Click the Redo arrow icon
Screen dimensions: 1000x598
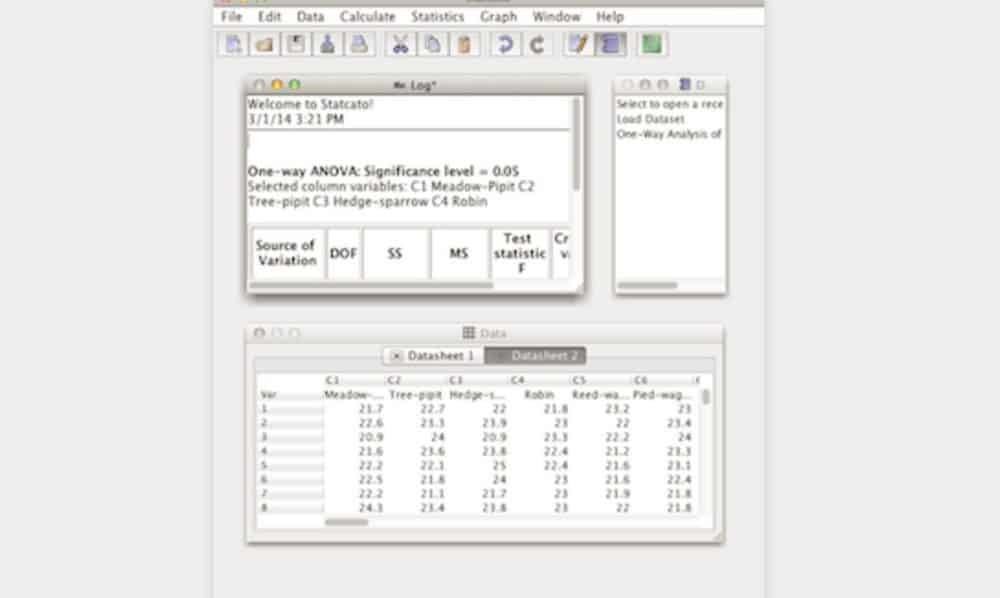click(537, 44)
